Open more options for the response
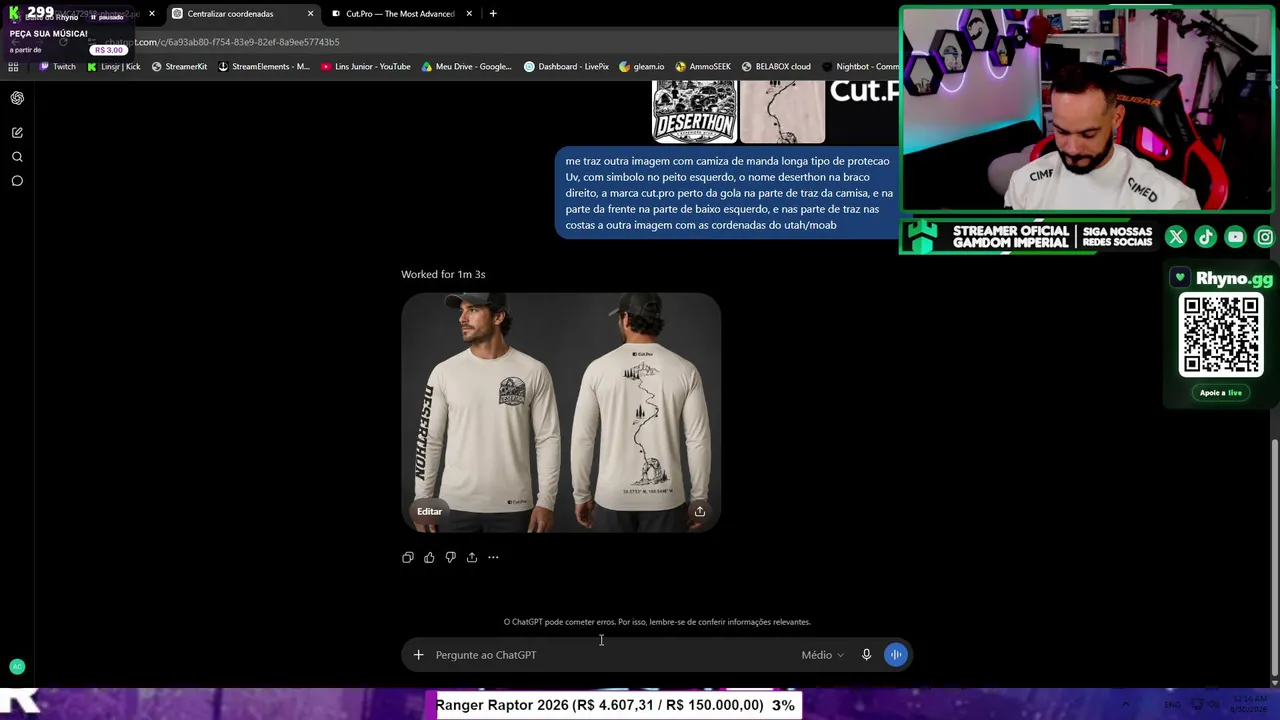The width and height of the screenshot is (1280, 720). click(493, 557)
